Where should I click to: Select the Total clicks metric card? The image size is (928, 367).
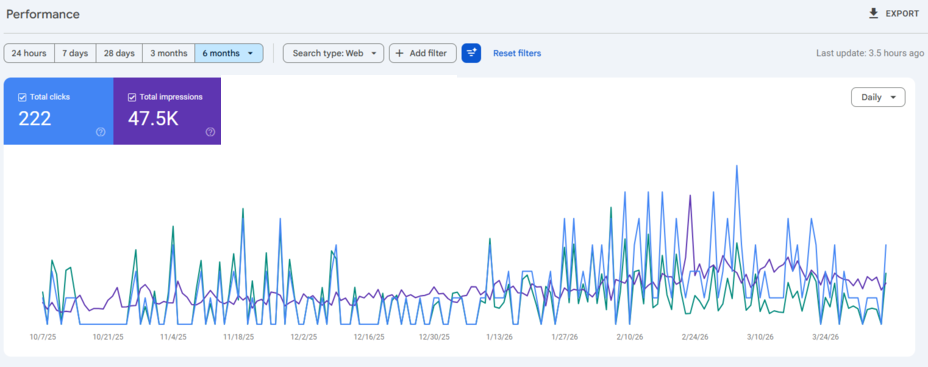click(x=59, y=111)
